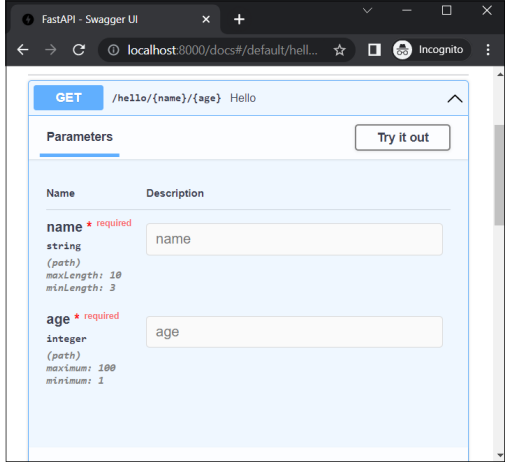Viewport: 510px width, 467px height.
Task: Click the browser forward arrow
Action: pyautogui.click(x=51, y=50)
